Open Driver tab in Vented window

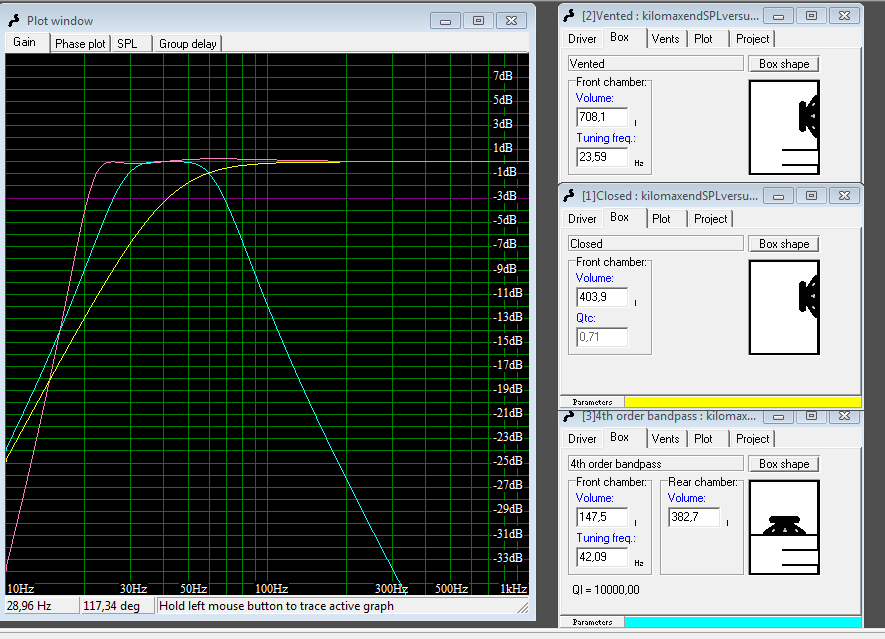[x=582, y=39]
